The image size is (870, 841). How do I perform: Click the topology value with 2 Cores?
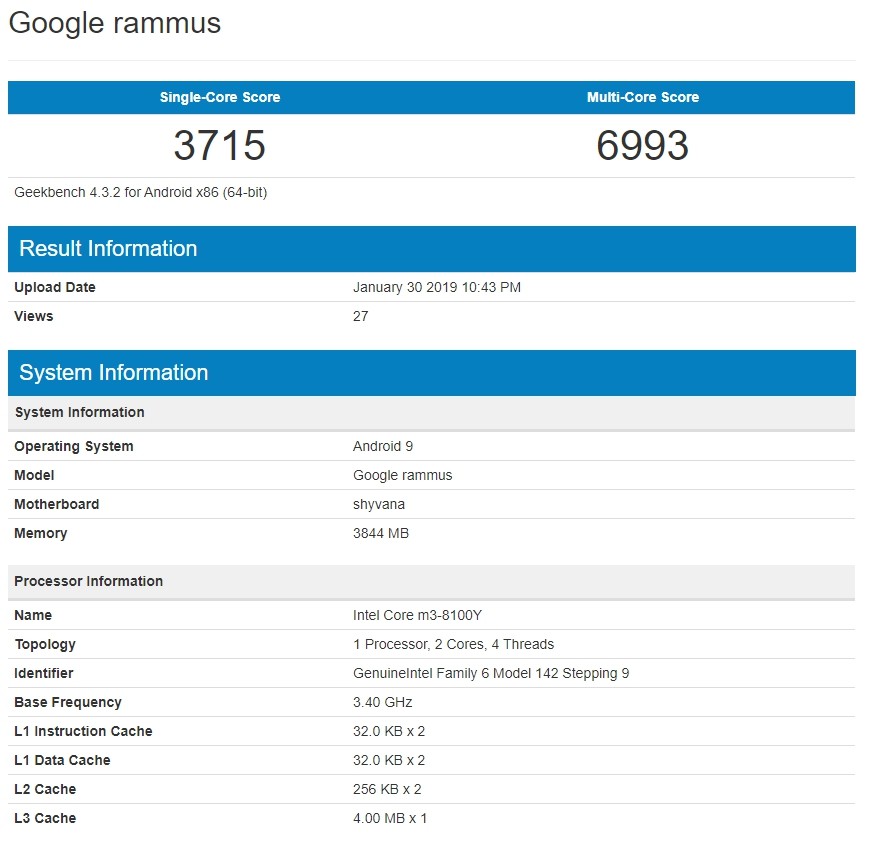[453, 644]
